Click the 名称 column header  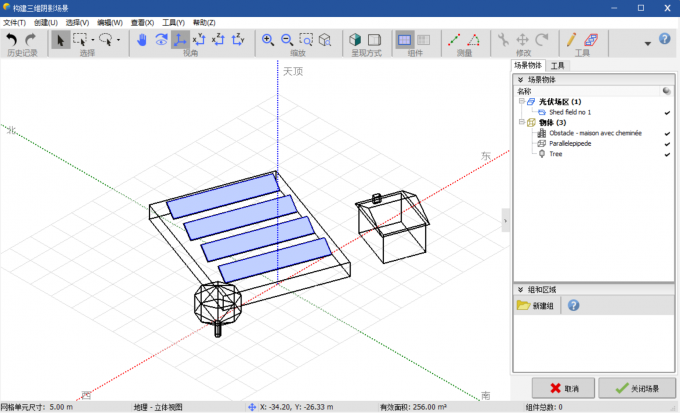pos(524,91)
